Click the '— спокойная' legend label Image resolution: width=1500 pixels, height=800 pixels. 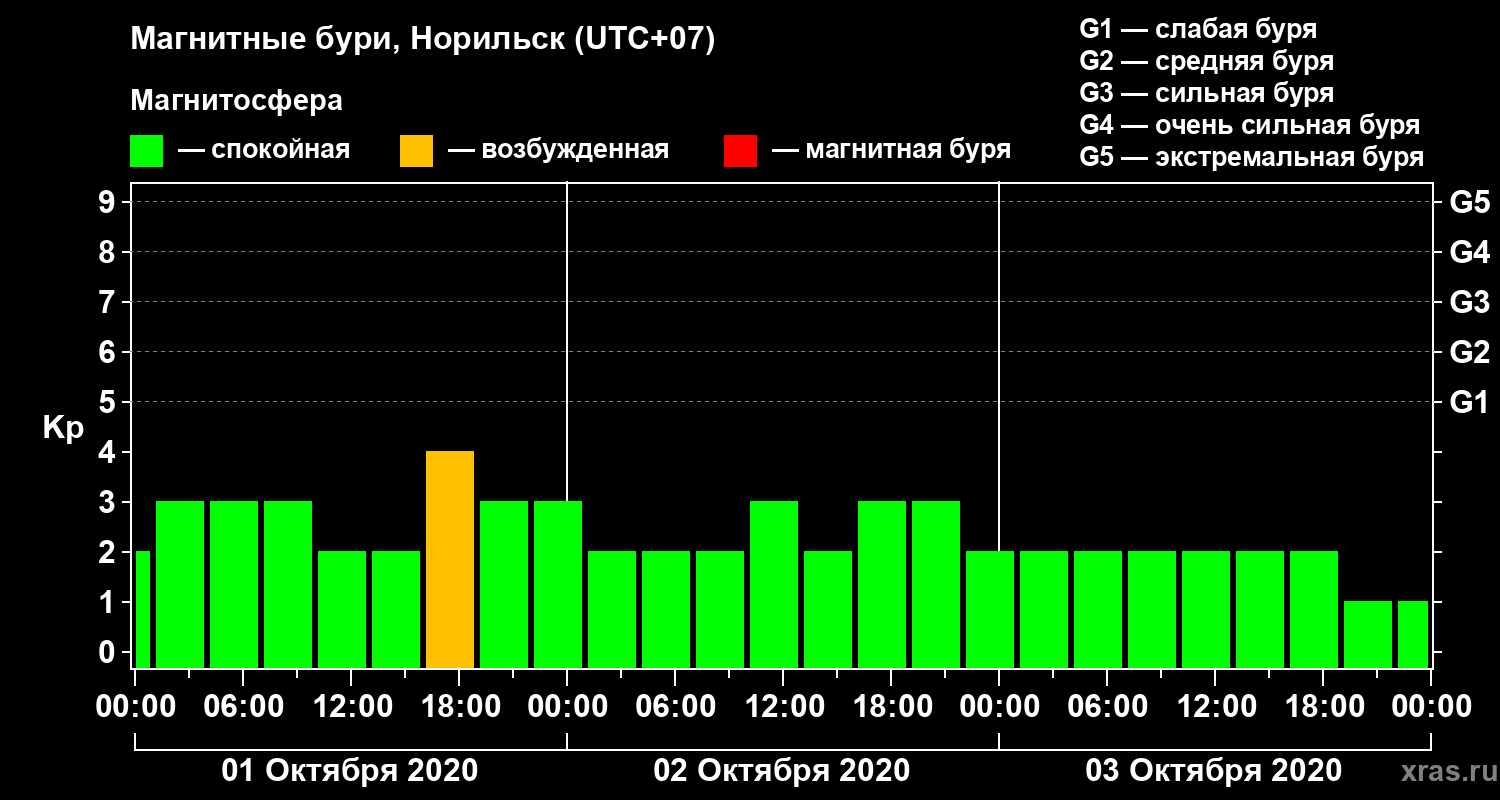pos(264,150)
